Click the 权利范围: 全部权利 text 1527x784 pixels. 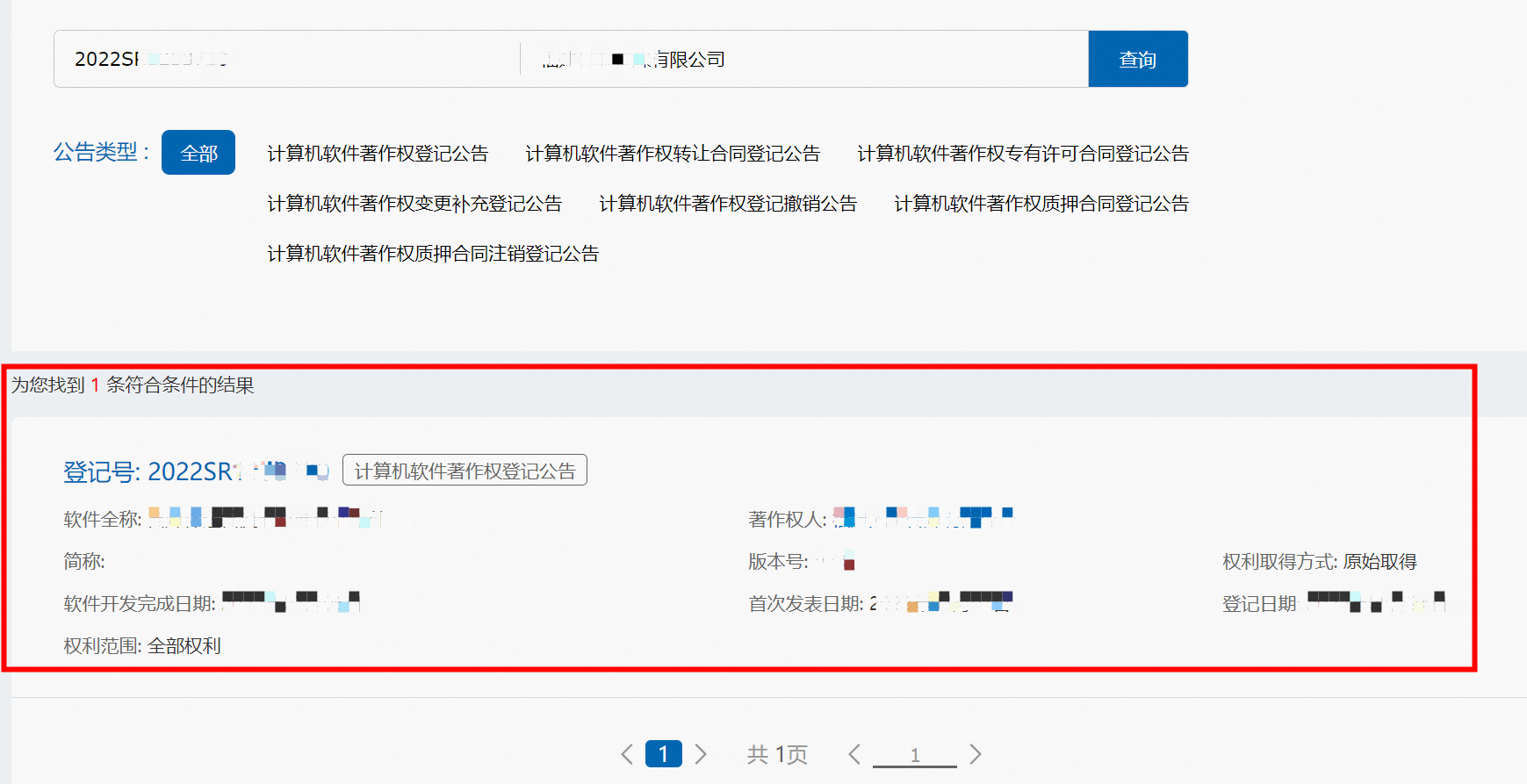[x=142, y=646]
